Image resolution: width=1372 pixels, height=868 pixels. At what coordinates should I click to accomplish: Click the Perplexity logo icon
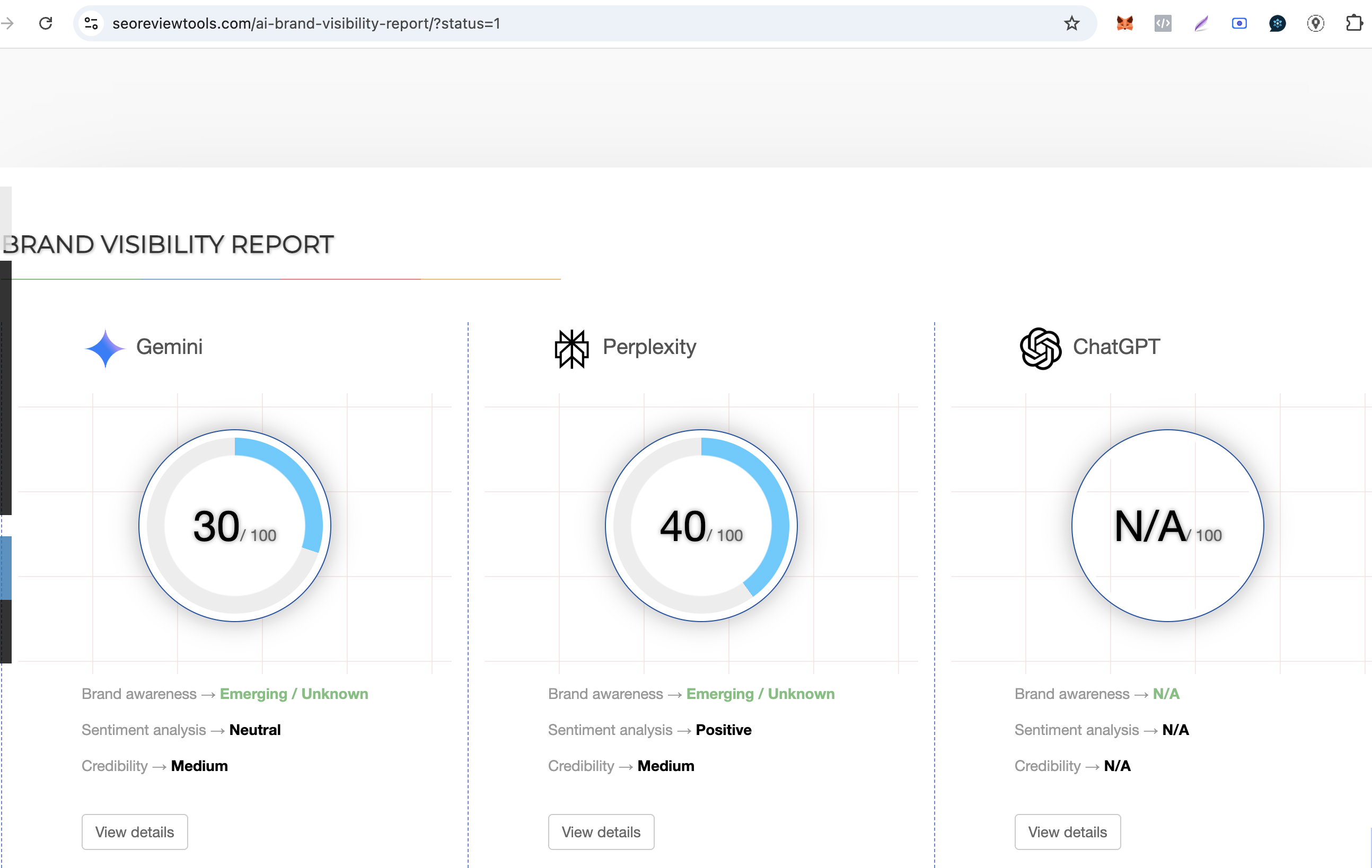[x=571, y=349]
